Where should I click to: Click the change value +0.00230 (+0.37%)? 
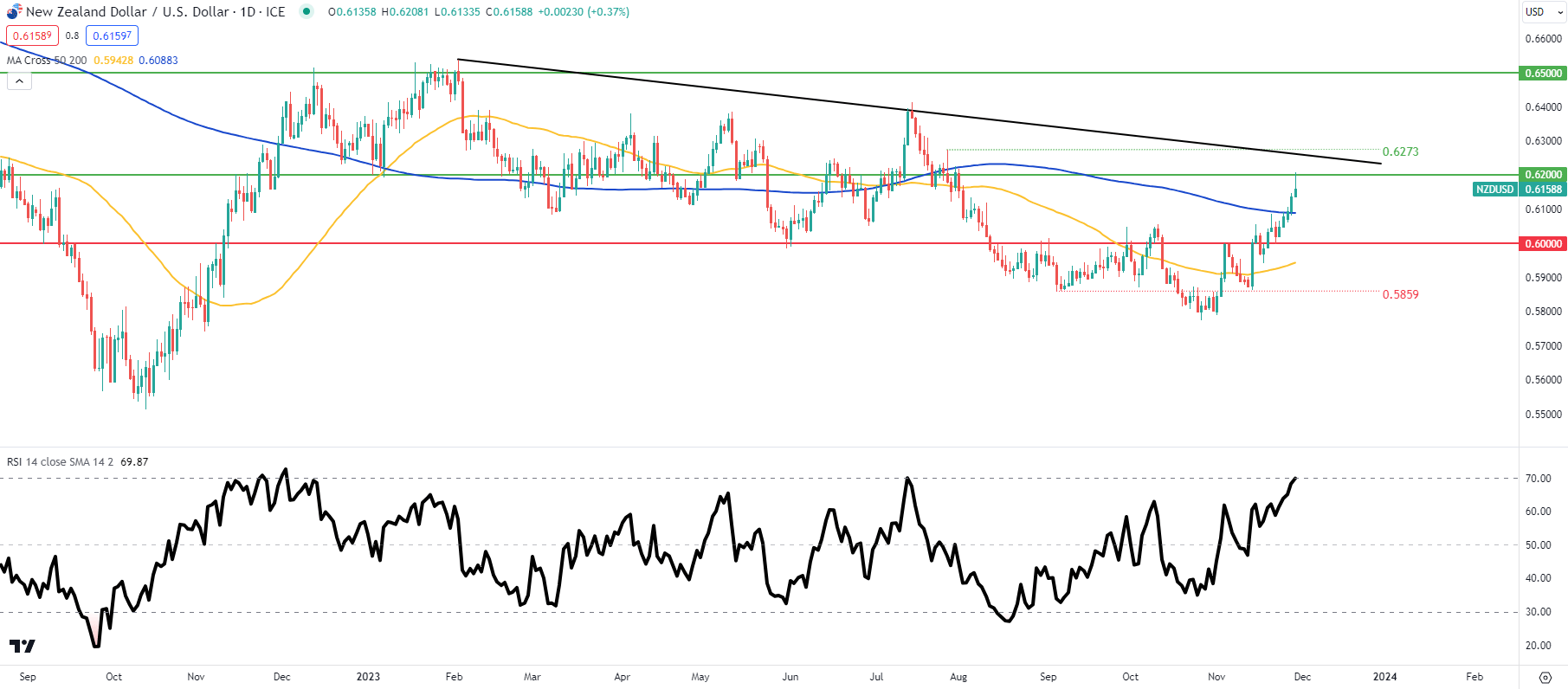pos(584,11)
